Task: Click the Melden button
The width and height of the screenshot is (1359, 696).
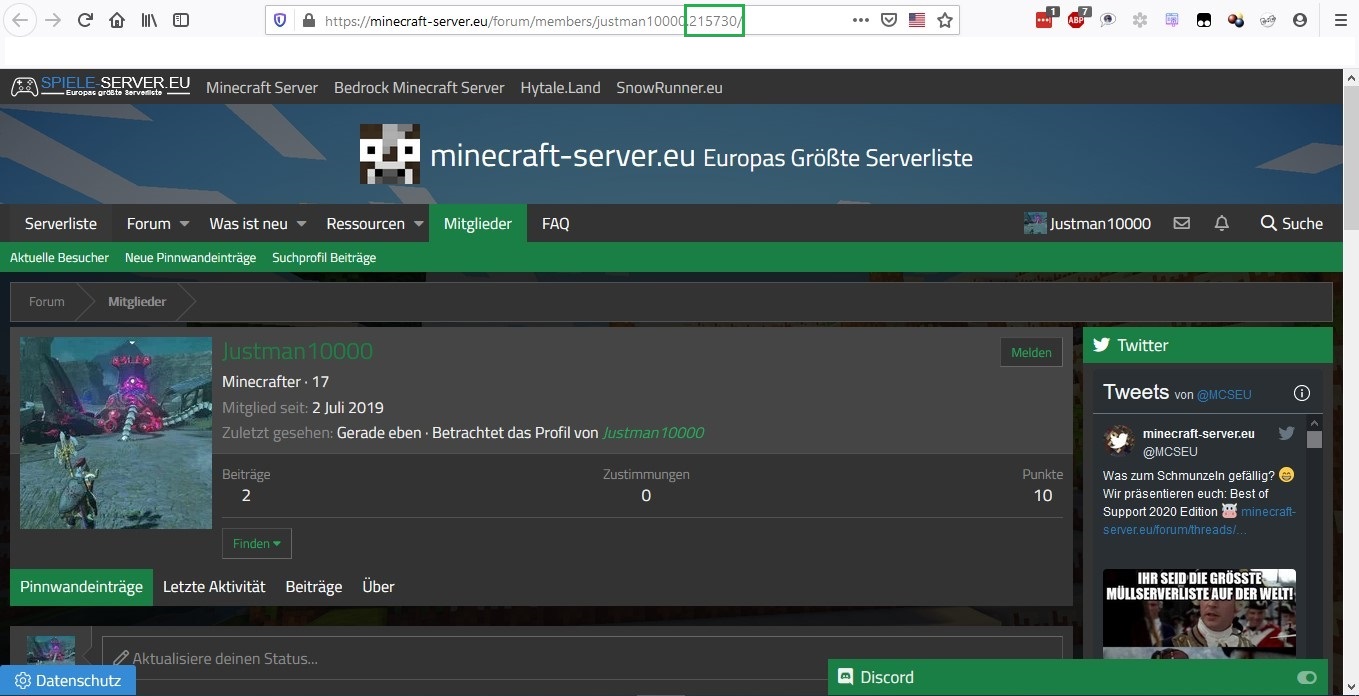Action: pyautogui.click(x=1031, y=352)
